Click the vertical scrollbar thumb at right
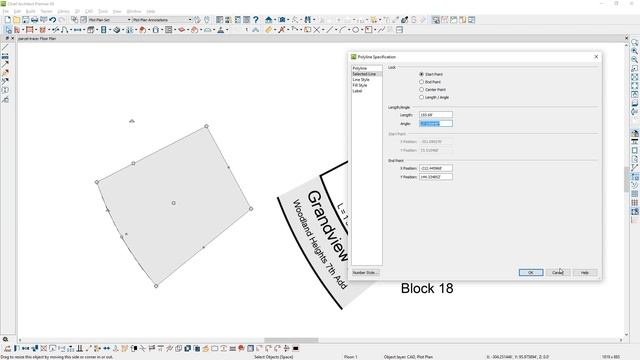The height and width of the screenshot is (360, 640). click(x=627, y=179)
